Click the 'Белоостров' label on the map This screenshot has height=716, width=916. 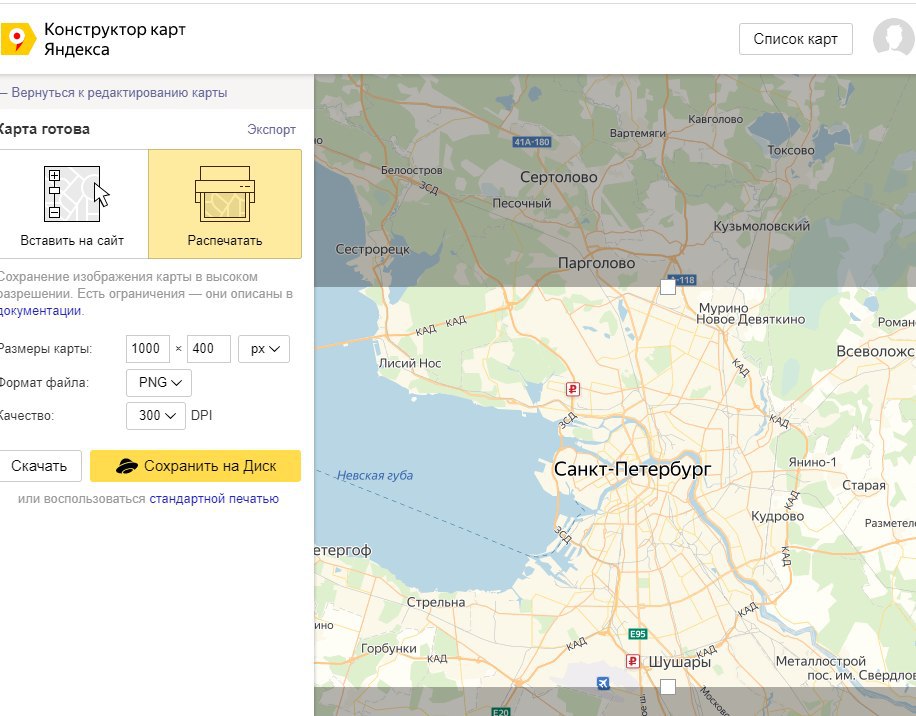pyautogui.click(x=412, y=170)
